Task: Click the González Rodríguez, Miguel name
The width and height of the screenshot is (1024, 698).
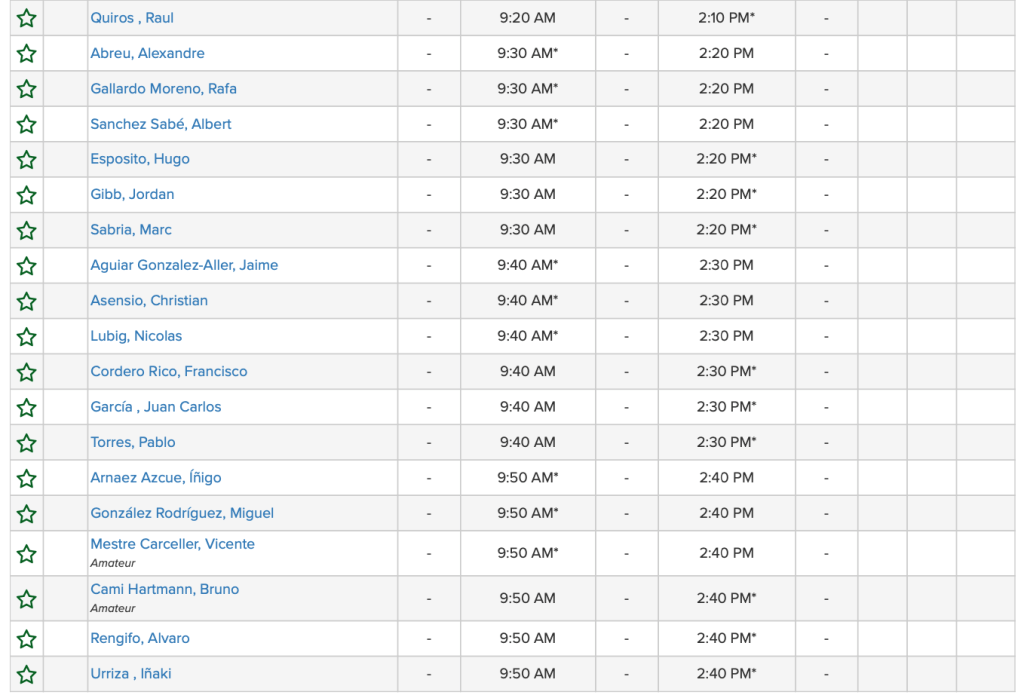Action: 181,513
